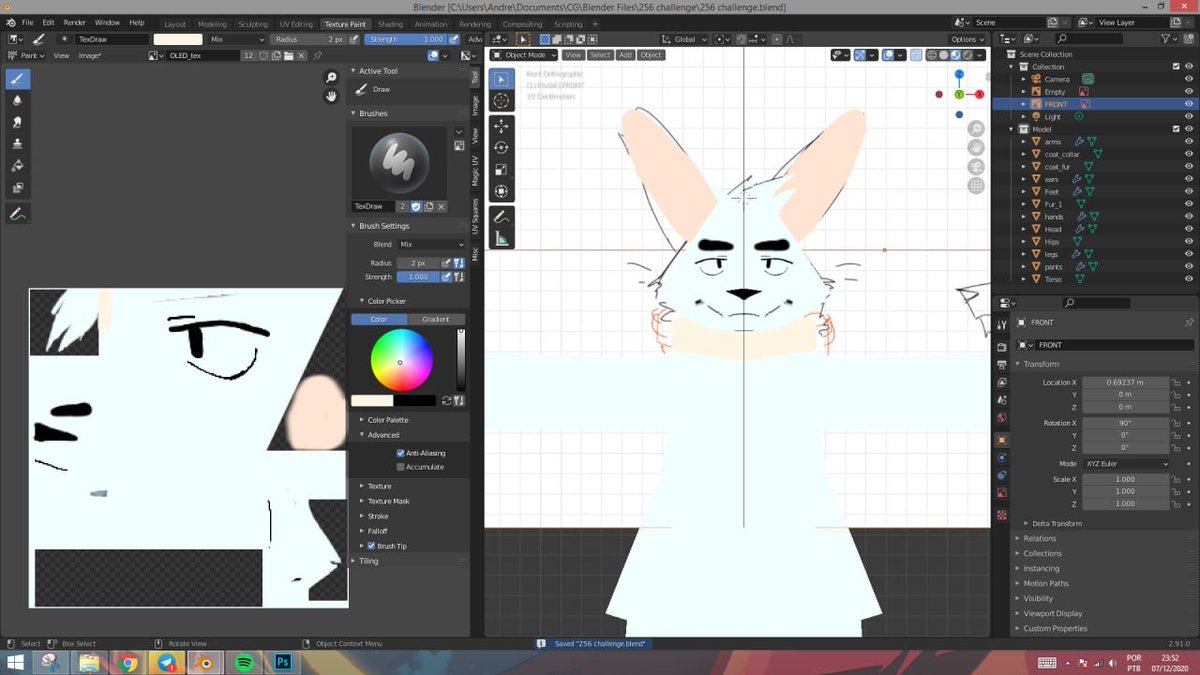Toggle the Light object's visibility eye

1189,117
